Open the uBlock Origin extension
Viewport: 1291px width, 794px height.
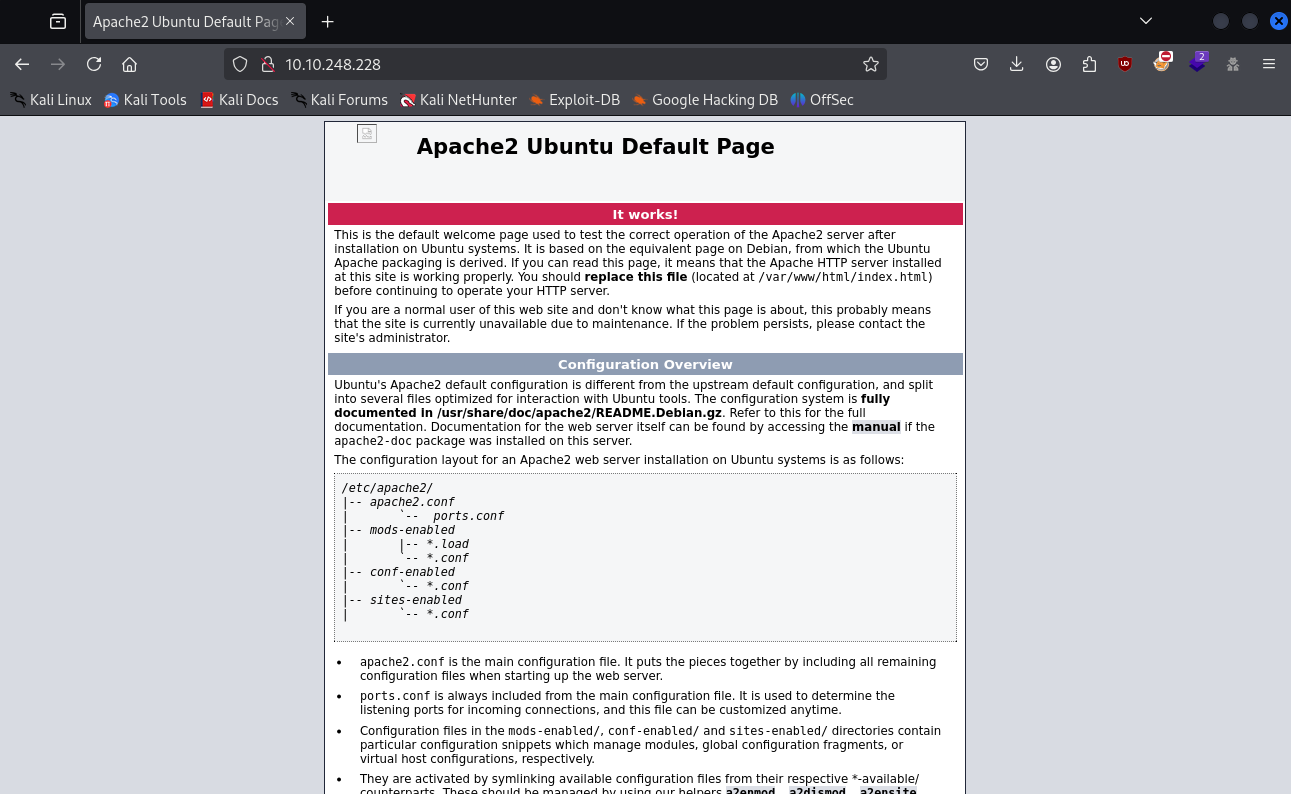(x=1125, y=64)
